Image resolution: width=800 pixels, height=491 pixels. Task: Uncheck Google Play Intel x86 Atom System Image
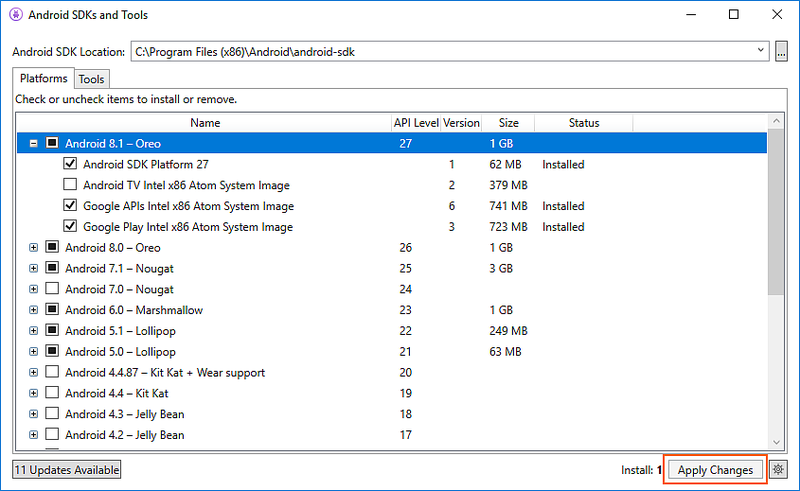tap(70, 227)
